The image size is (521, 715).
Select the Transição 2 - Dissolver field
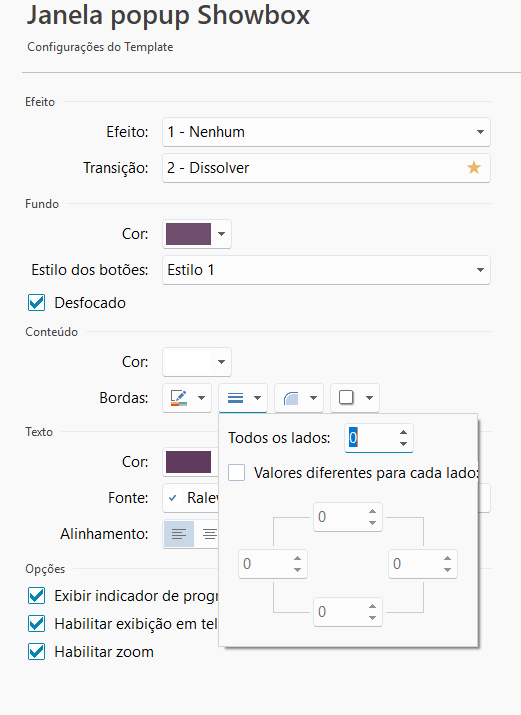[x=326, y=168]
